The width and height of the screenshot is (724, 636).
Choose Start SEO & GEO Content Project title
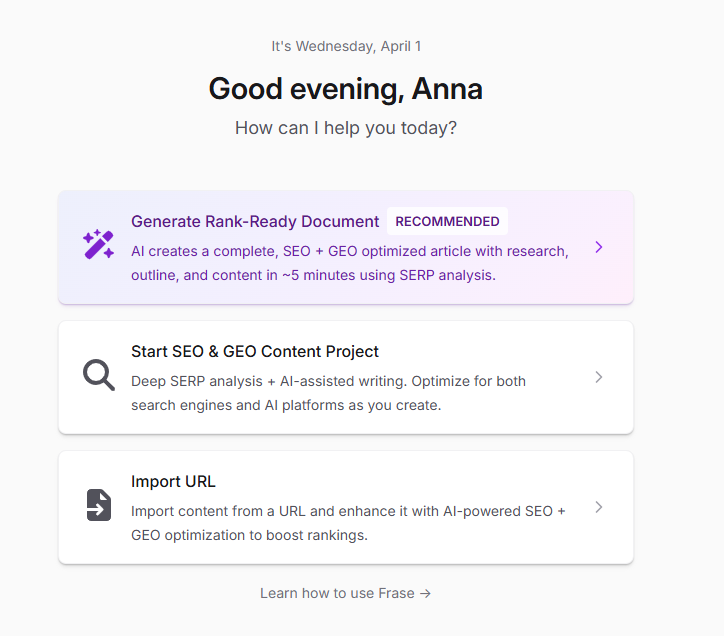255,352
